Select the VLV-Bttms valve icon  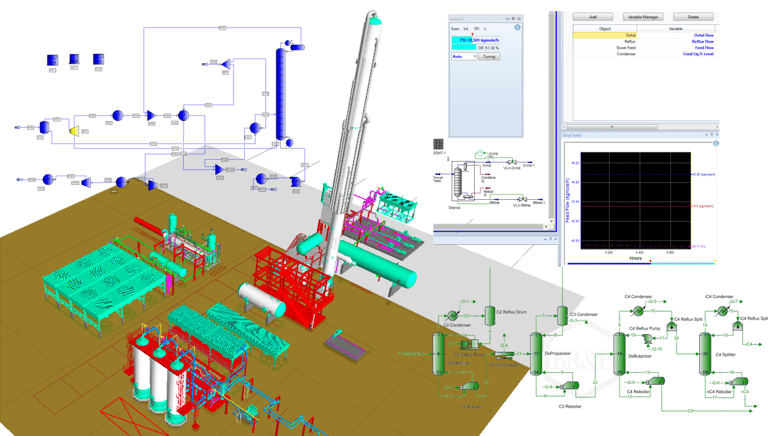tap(522, 199)
